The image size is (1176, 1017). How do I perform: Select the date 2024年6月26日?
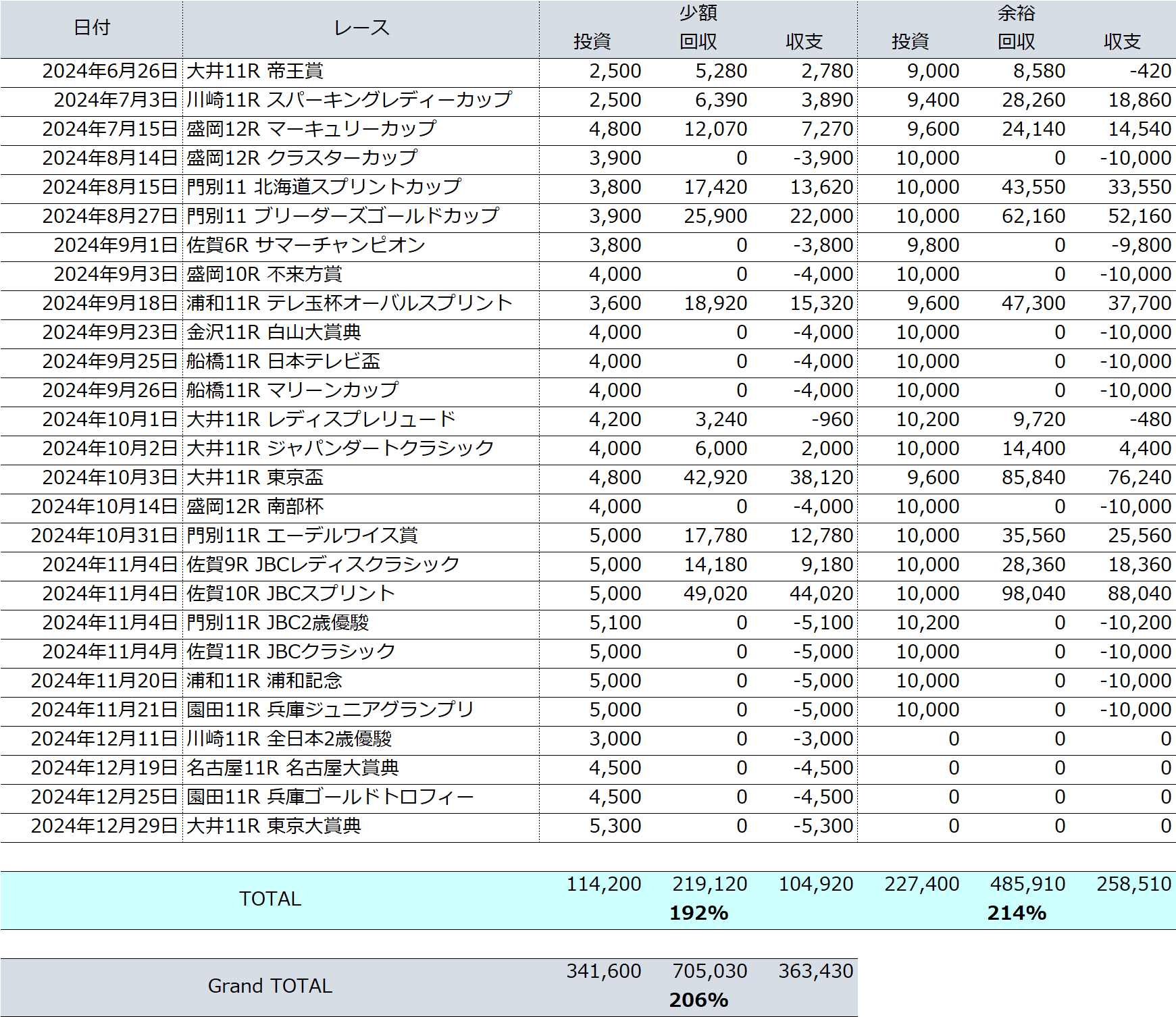point(110,71)
